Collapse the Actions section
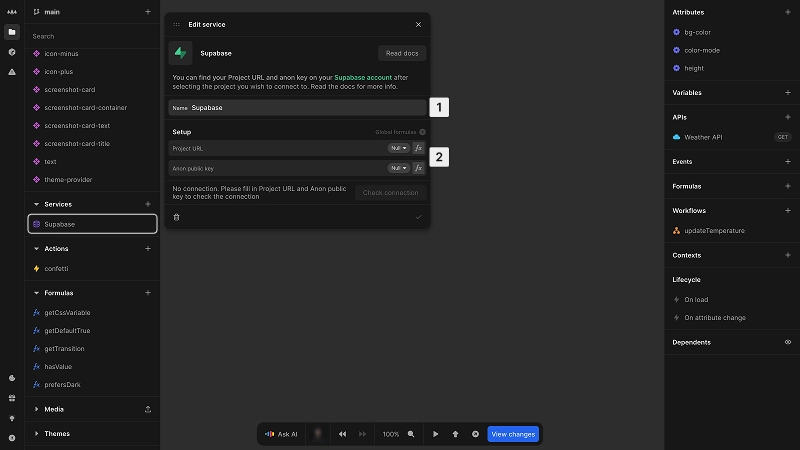The image size is (800, 450). click(36, 248)
